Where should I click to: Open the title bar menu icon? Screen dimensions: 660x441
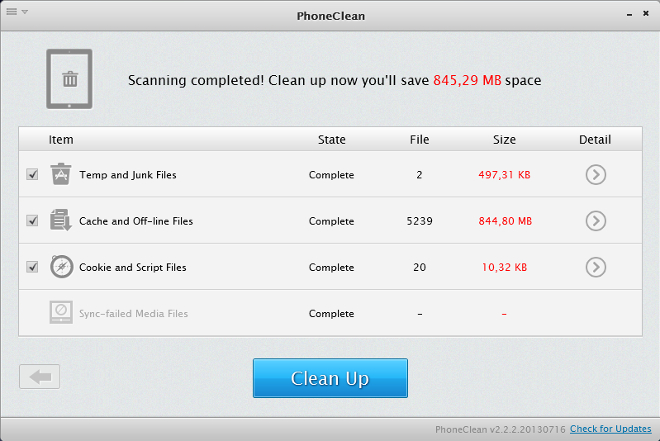coord(15,13)
